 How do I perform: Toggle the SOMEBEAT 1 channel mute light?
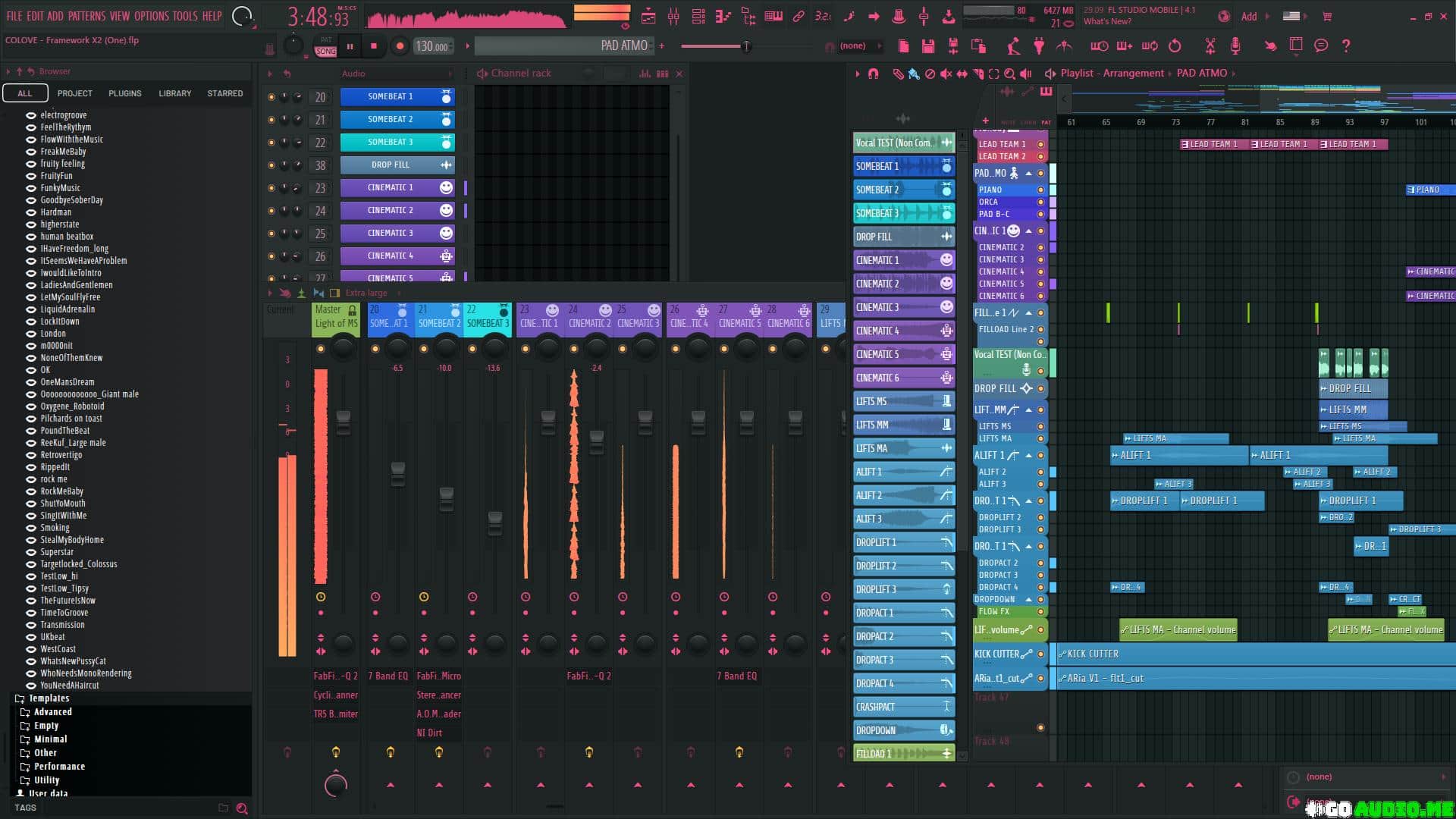point(271,97)
